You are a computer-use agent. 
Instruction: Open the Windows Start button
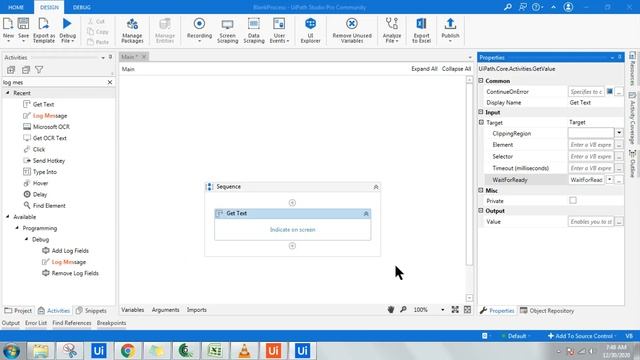pyautogui.click(x=11, y=351)
